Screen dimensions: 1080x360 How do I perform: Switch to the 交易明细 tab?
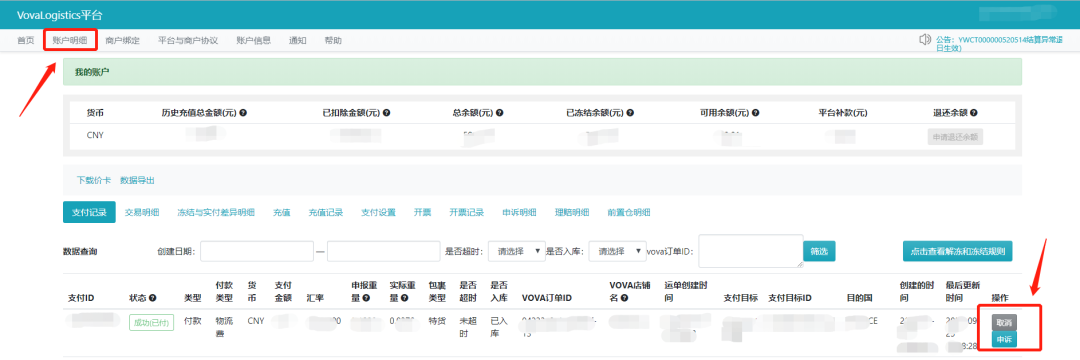point(142,212)
